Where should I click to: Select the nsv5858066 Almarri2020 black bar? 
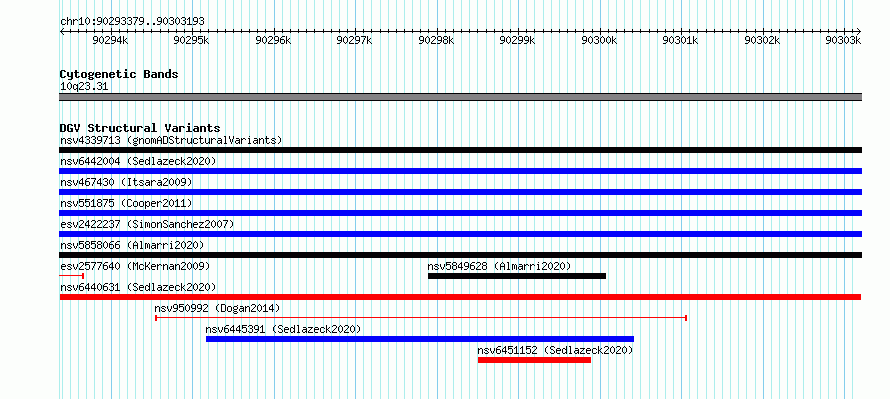tap(460, 255)
